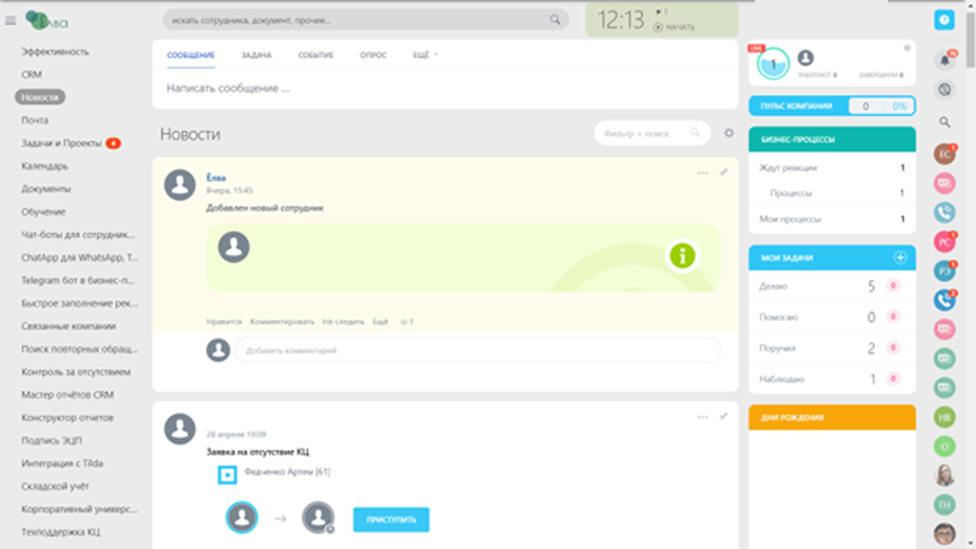Open Складской учёт menu item
Viewport: 976px width, 549px height.
point(55,486)
